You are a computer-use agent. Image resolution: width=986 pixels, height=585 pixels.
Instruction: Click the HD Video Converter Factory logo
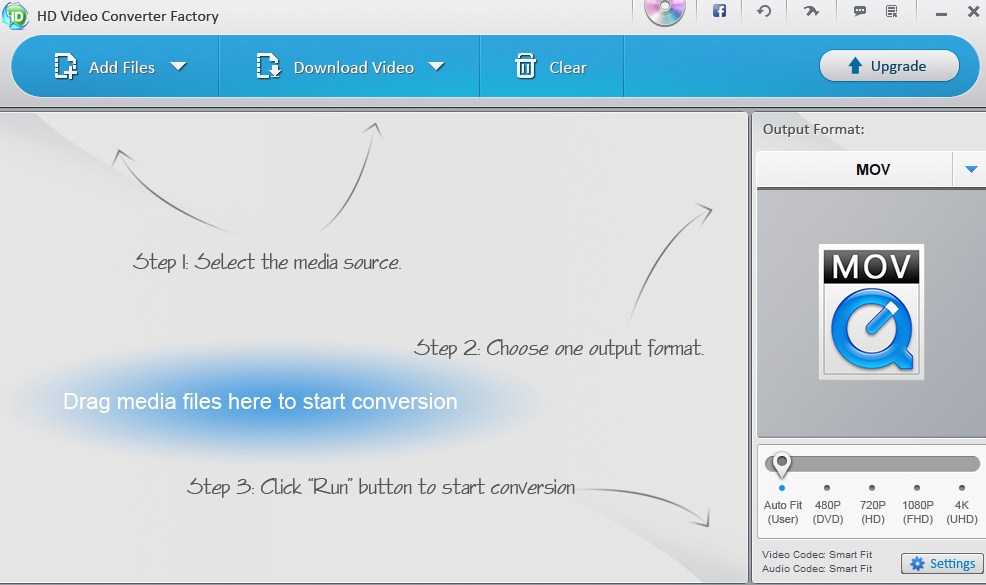coord(15,15)
